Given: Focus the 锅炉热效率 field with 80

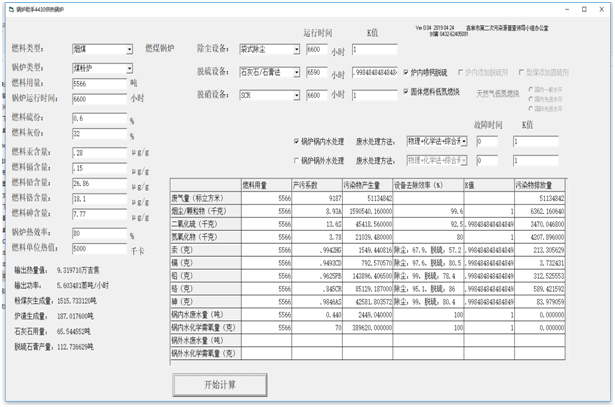Looking at the screenshot, I should point(100,233).
